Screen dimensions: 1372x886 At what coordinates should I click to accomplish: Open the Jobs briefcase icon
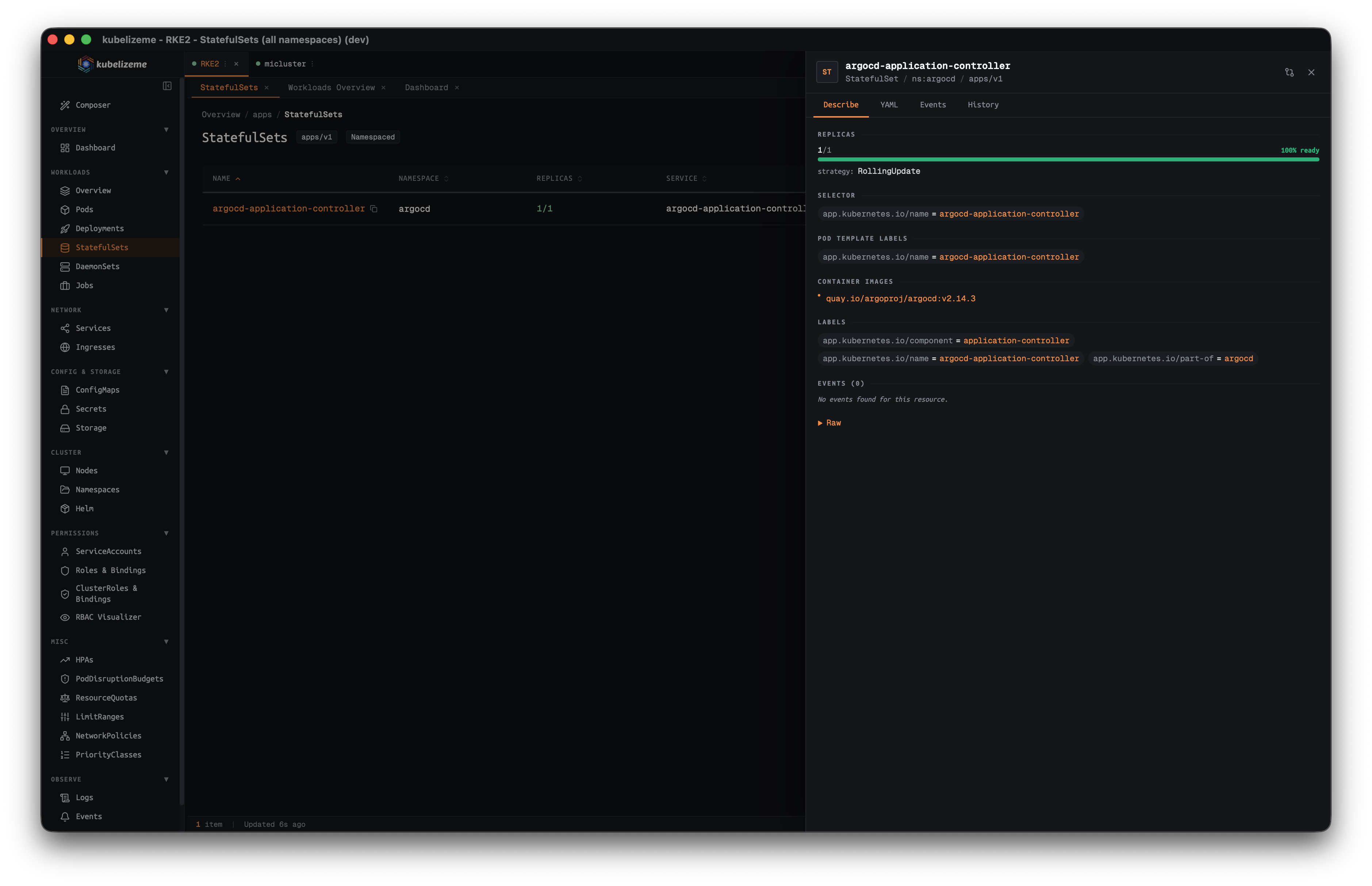coord(65,285)
